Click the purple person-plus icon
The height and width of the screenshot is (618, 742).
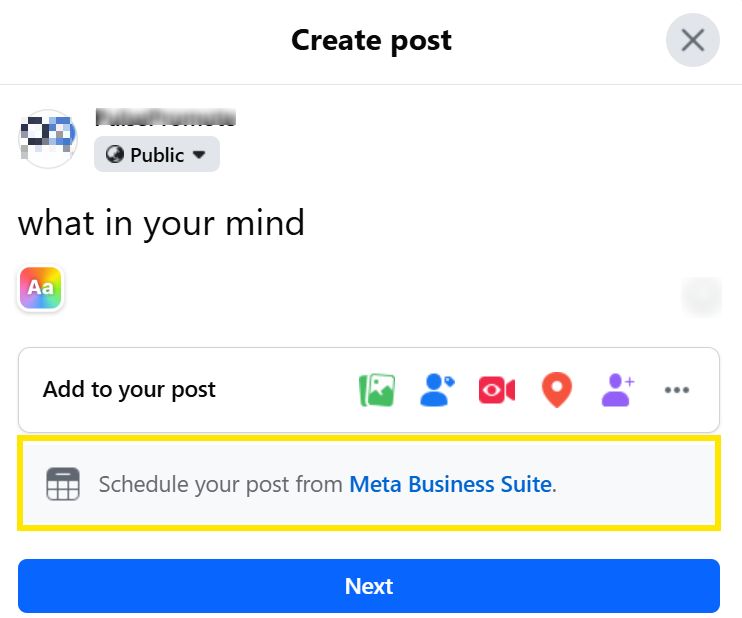pyautogui.click(x=617, y=390)
